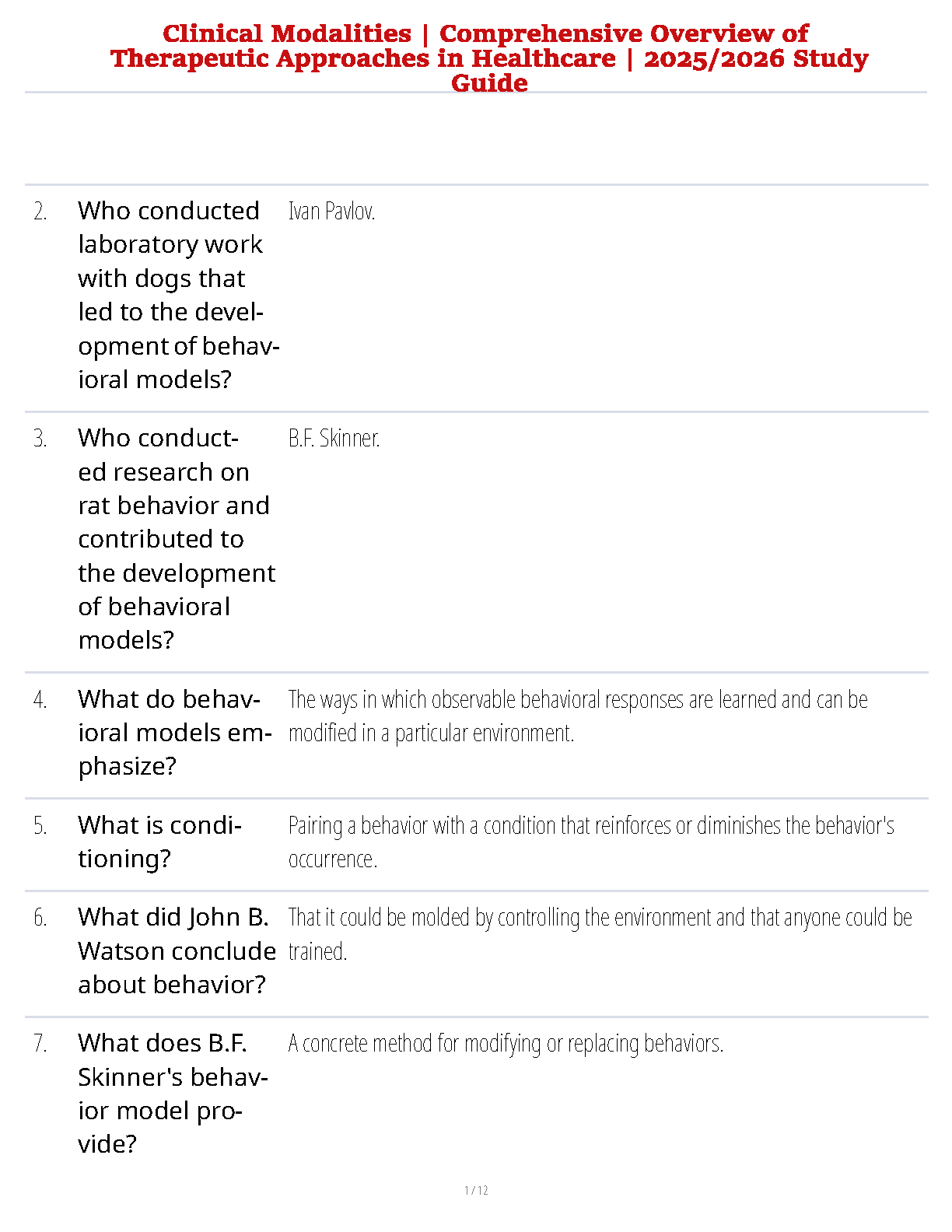Click the answer 'A concrete method for modifying'
Image resolution: width=952 pixels, height=1232 pixels.
point(506,1043)
